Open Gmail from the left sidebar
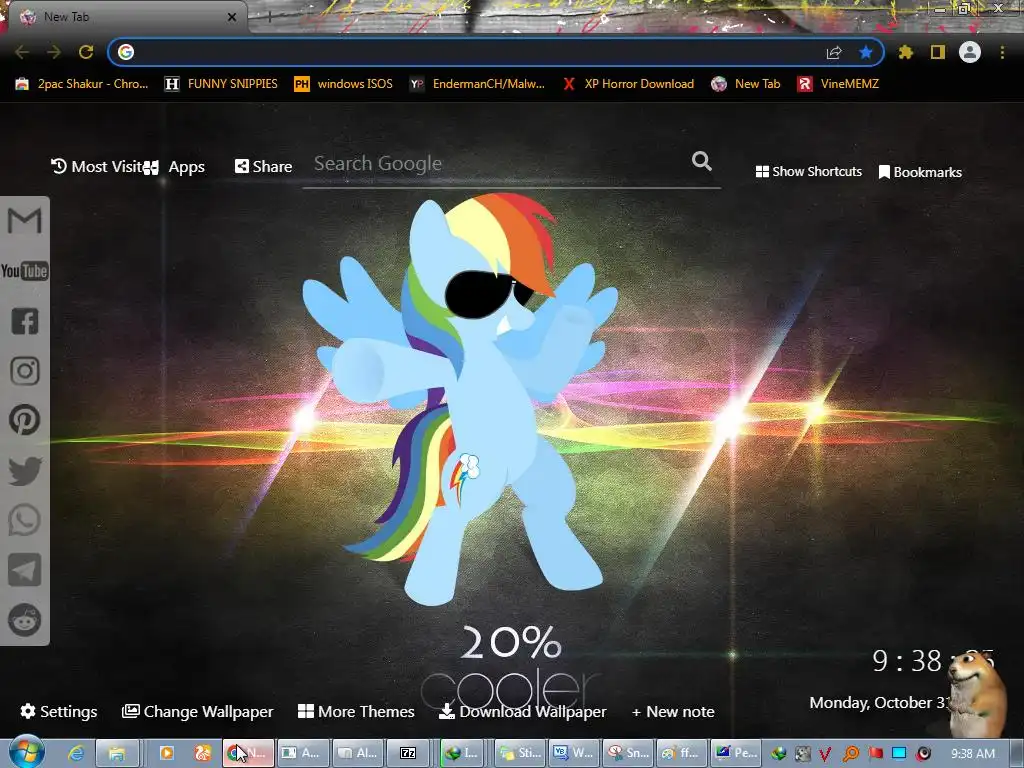The image size is (1024, 768). pyautogui.click(x=25, y=221)
